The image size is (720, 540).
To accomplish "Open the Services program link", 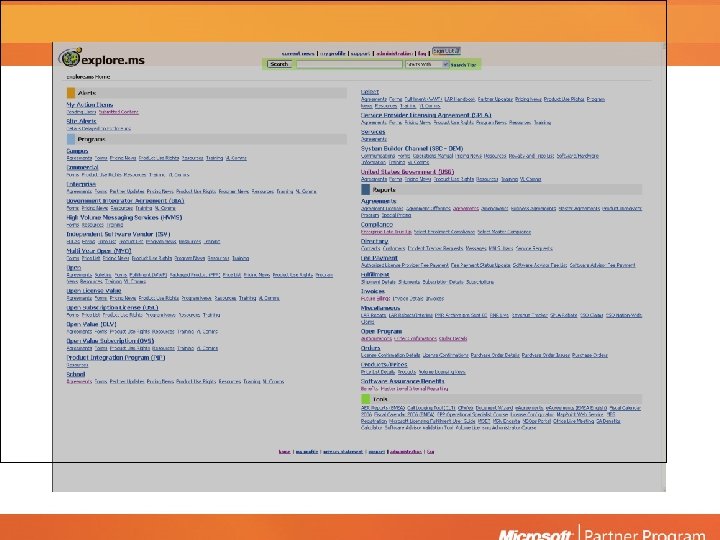I will point(373,132).
